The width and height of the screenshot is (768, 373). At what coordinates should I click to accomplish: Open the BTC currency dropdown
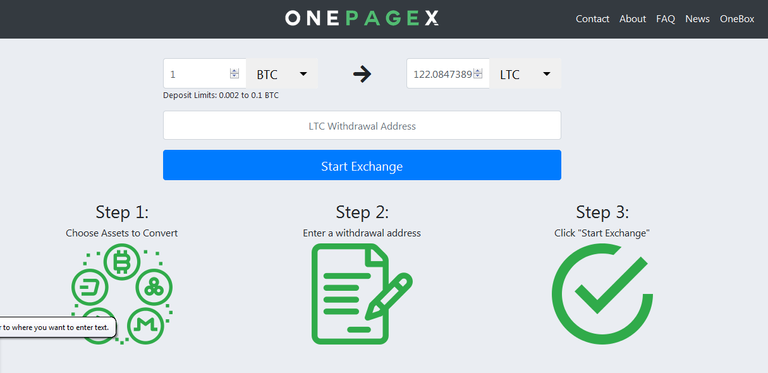pos(282,74)
